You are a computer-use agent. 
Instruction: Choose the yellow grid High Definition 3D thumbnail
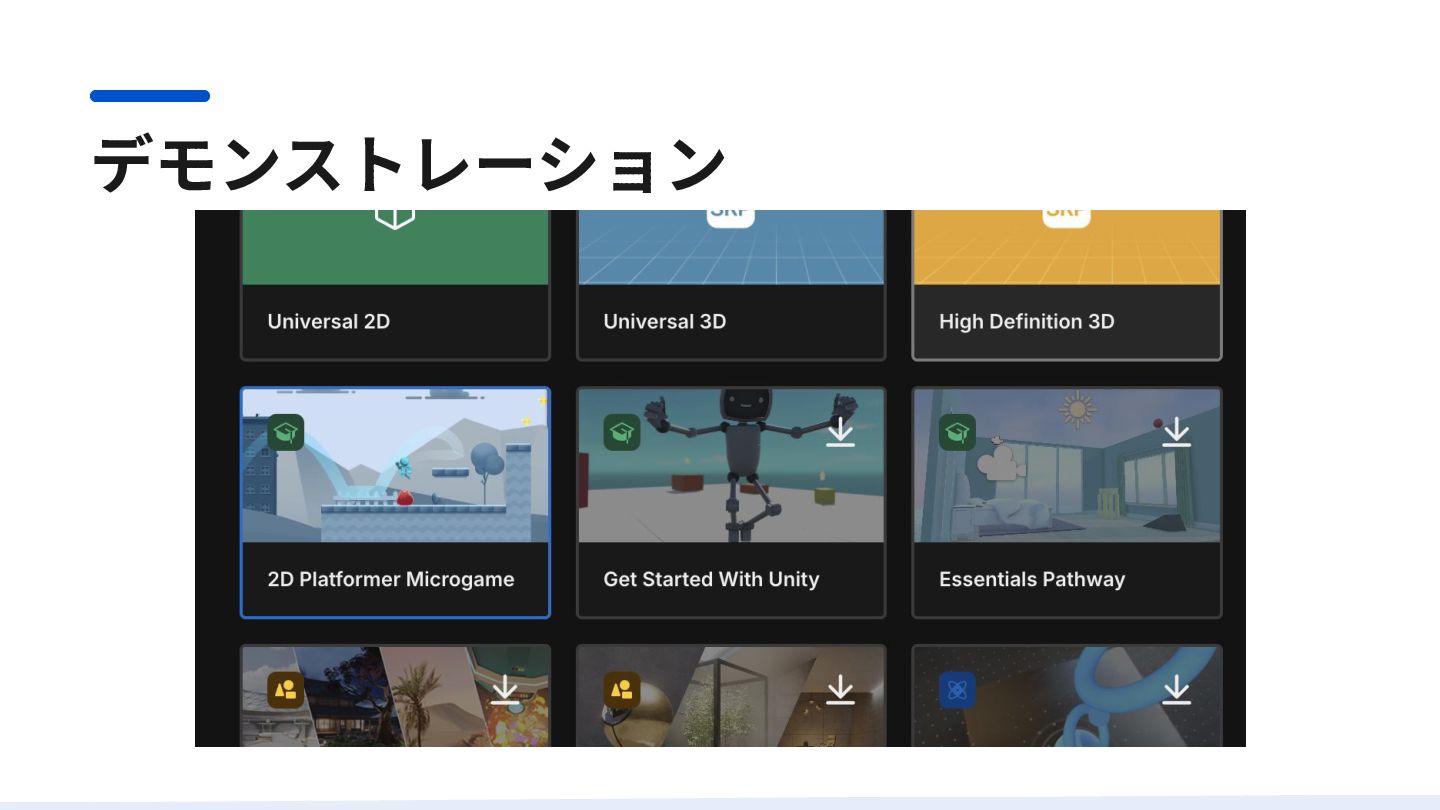(x=1067, y=247)
